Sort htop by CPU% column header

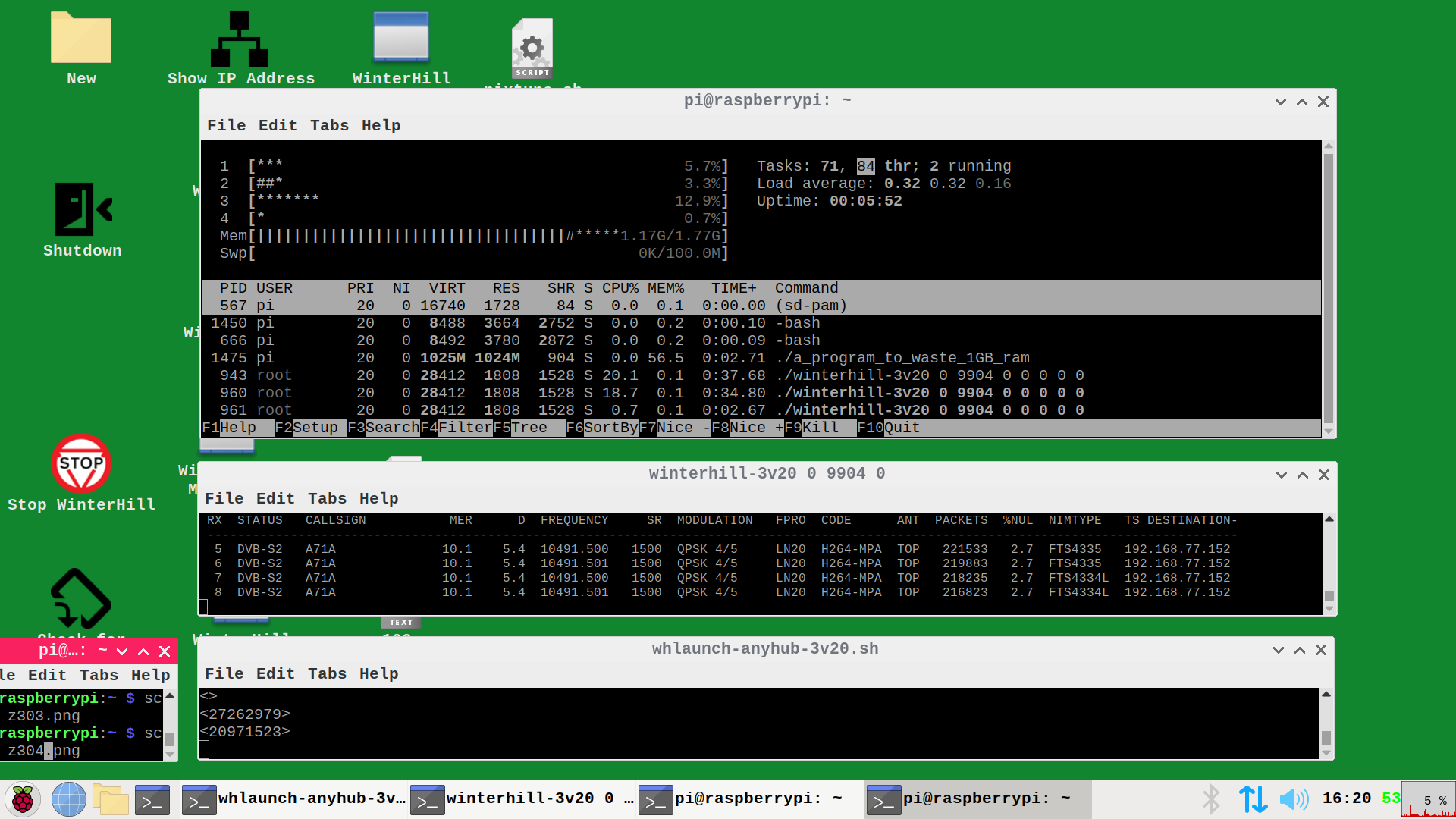[x=620, y=288]
